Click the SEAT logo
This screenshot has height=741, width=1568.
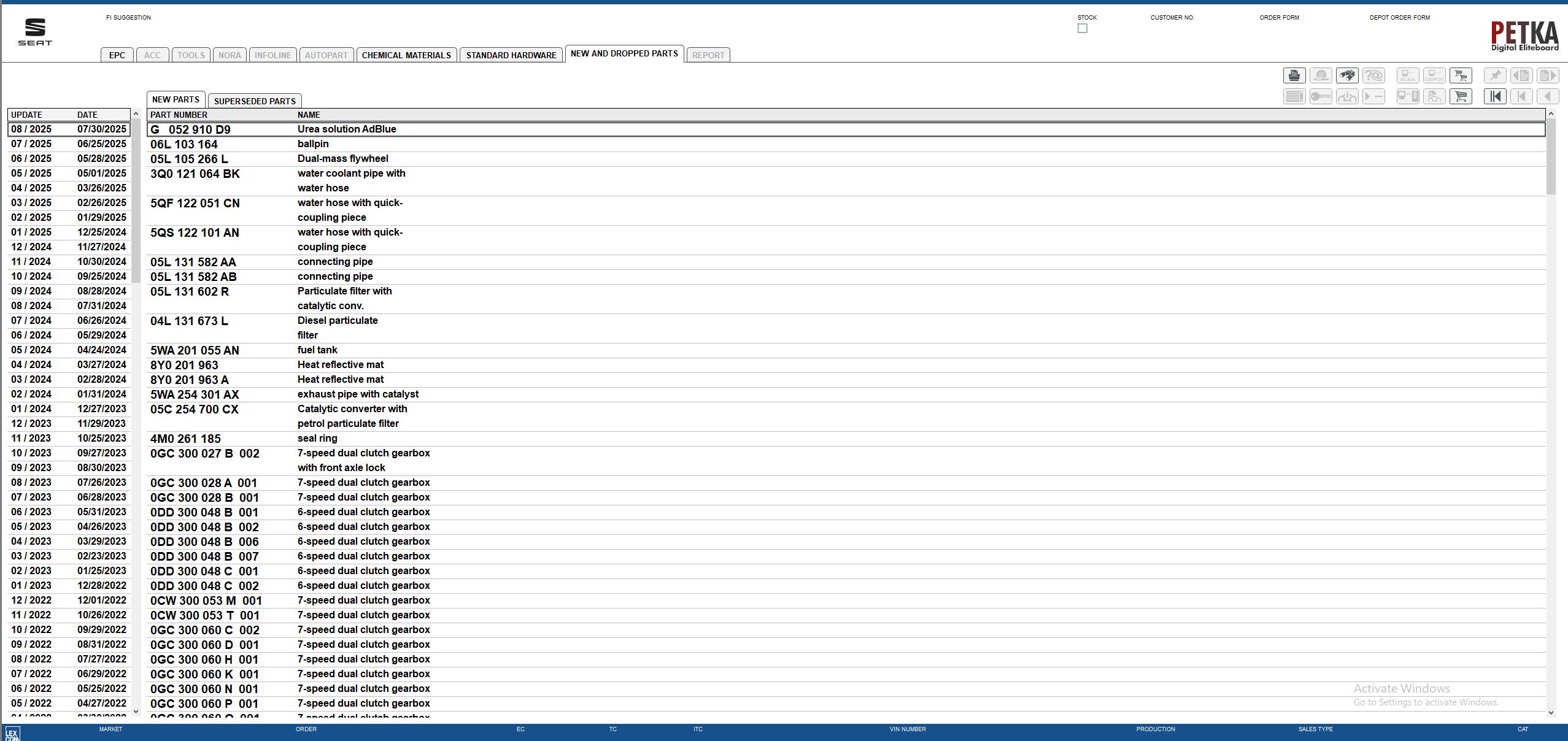(x=35, y=32)
